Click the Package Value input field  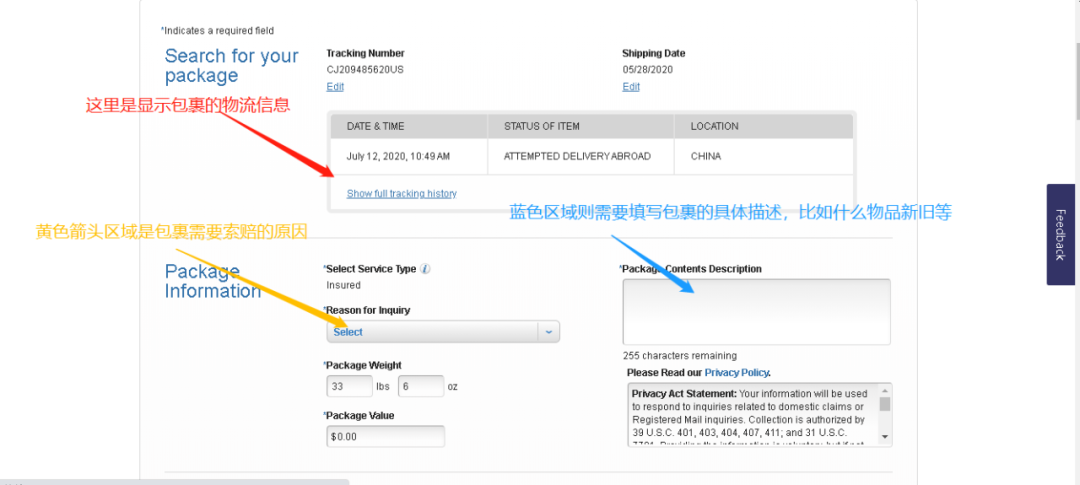(x=386, y=437)
